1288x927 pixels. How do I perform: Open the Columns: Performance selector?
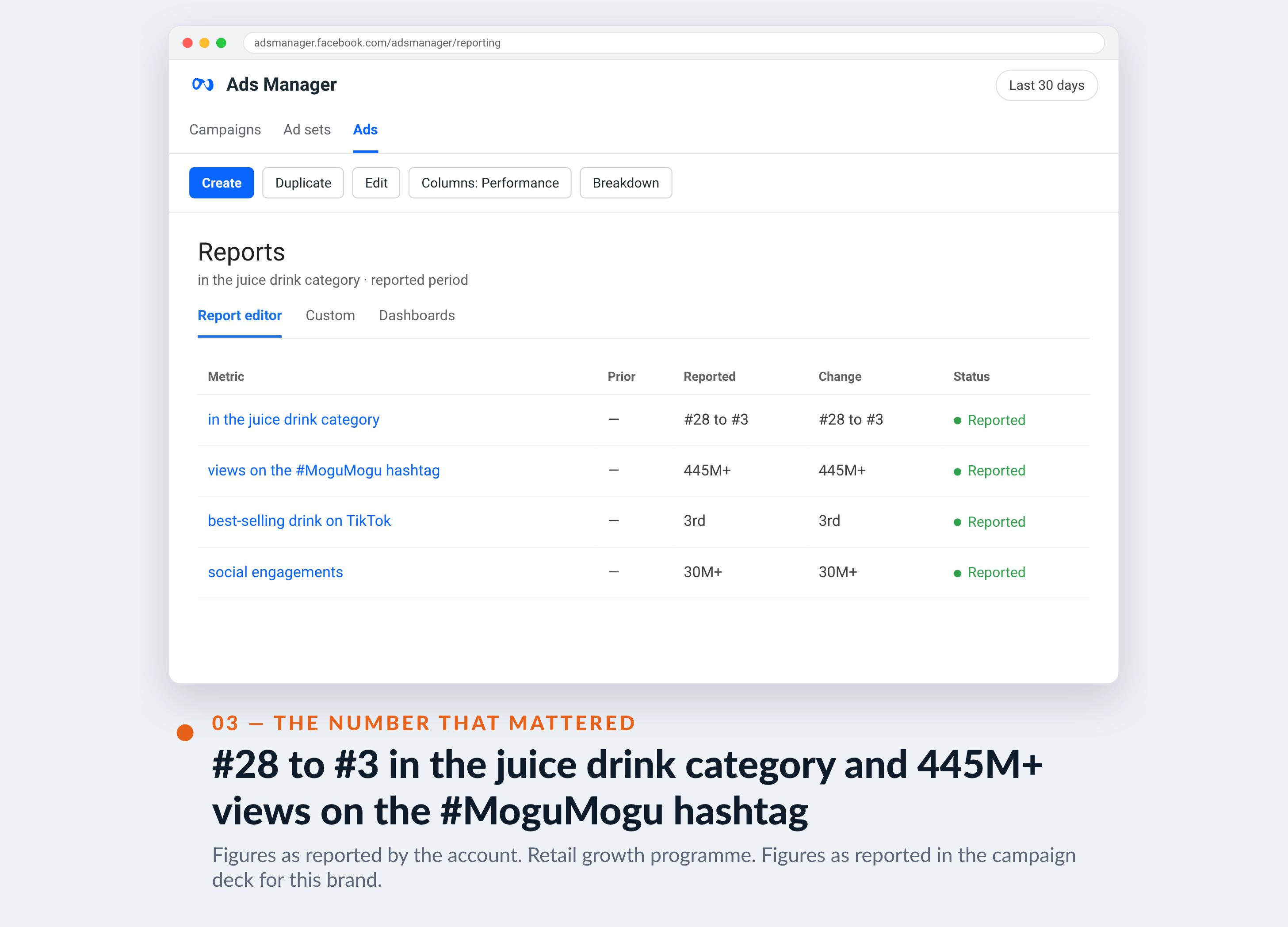coord(489,183)
